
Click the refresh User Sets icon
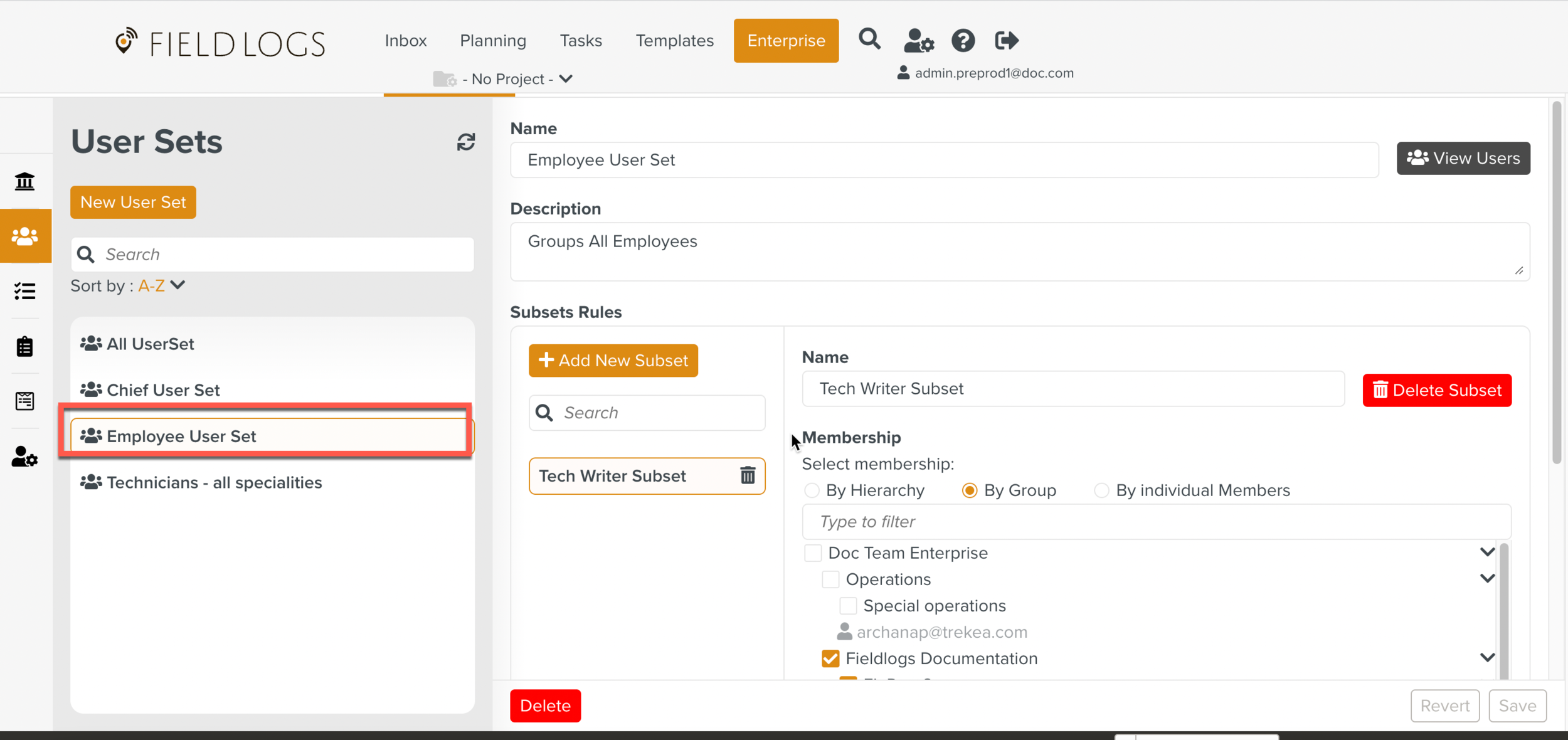click(x=465, y=142)
